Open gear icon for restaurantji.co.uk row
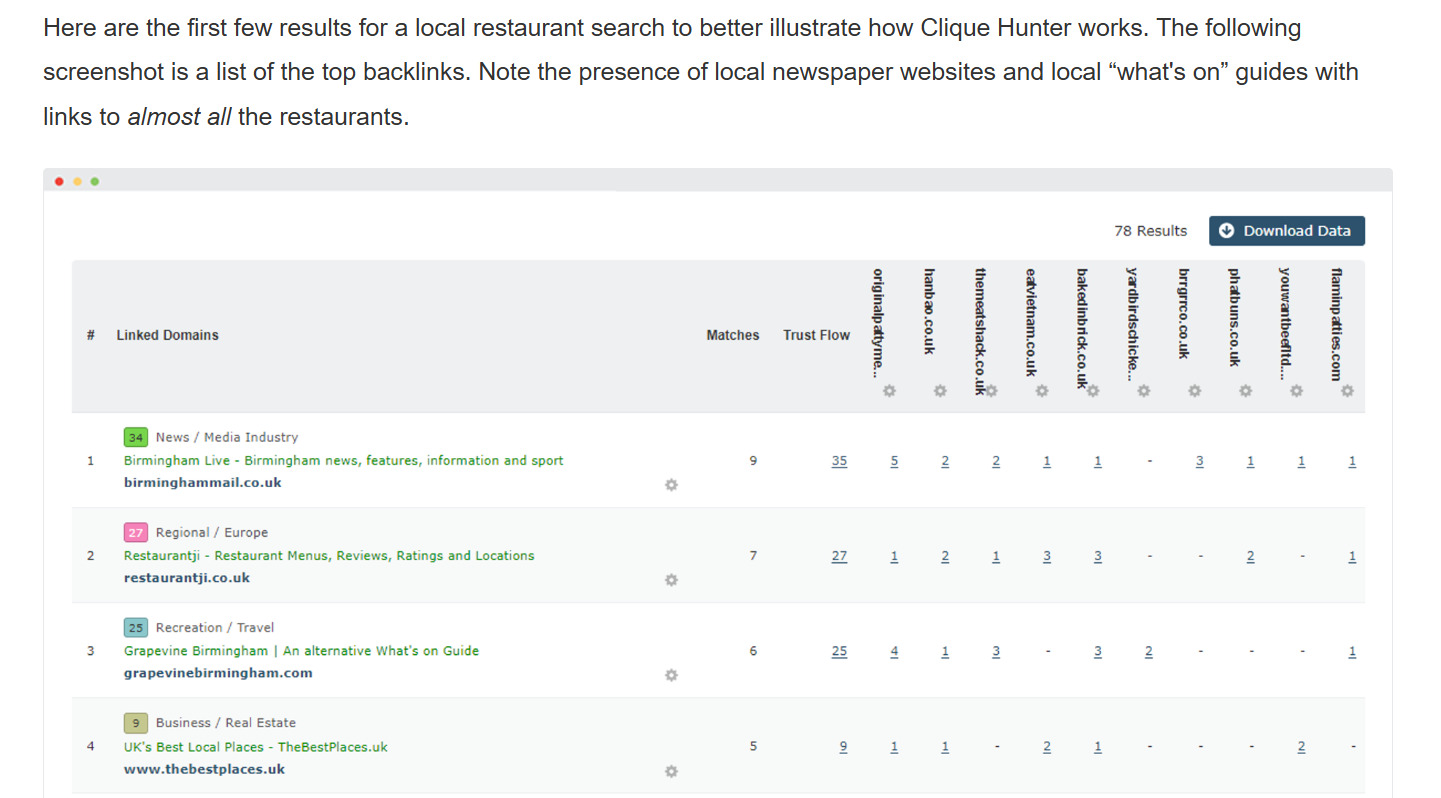 [671, 579]
